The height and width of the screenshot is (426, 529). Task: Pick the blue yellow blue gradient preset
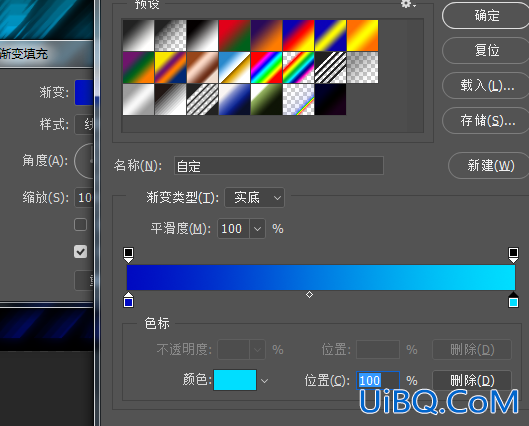(330, 35)
